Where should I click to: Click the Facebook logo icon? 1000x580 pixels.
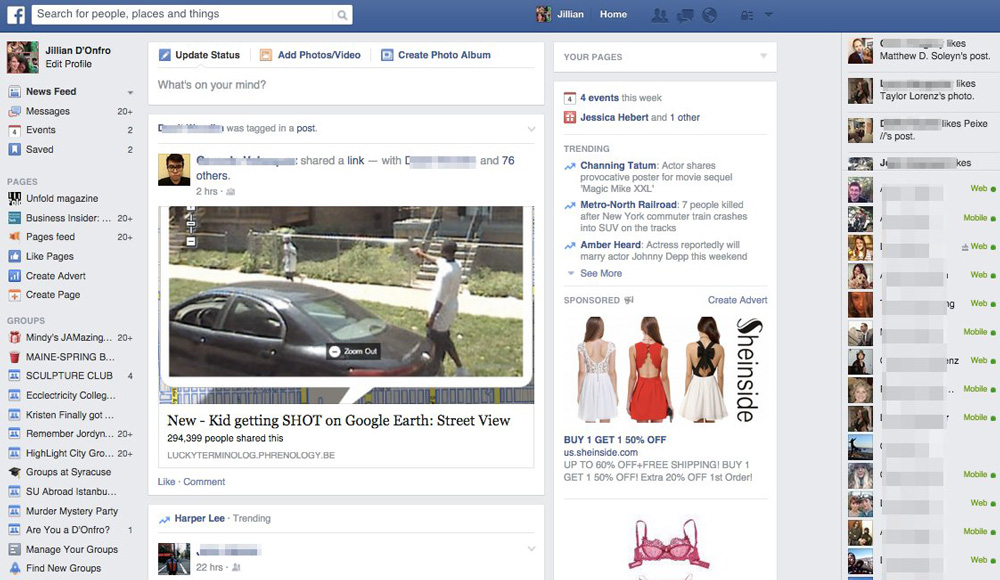point(16,14)
